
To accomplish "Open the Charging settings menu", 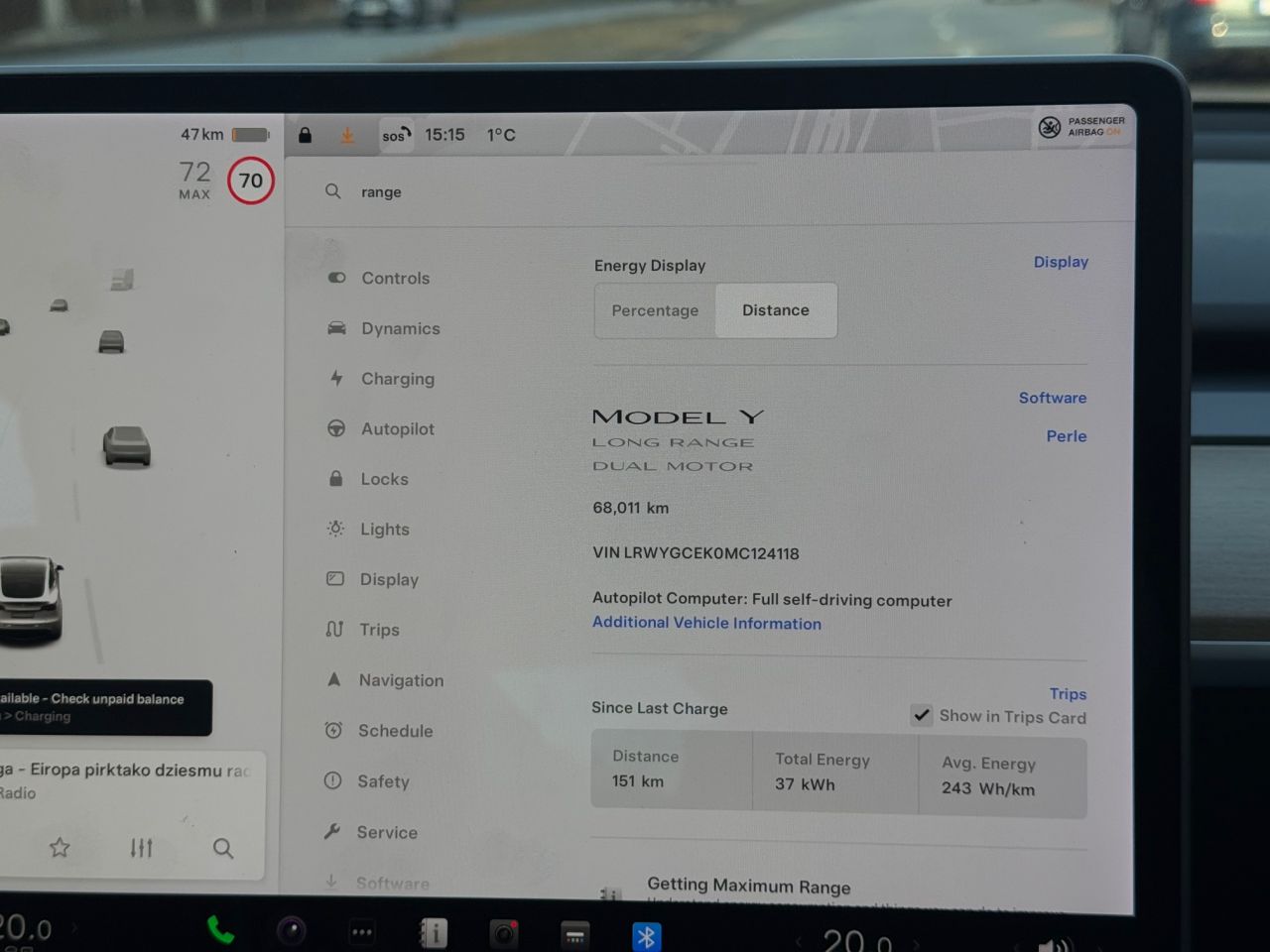I will pos(397,379).
